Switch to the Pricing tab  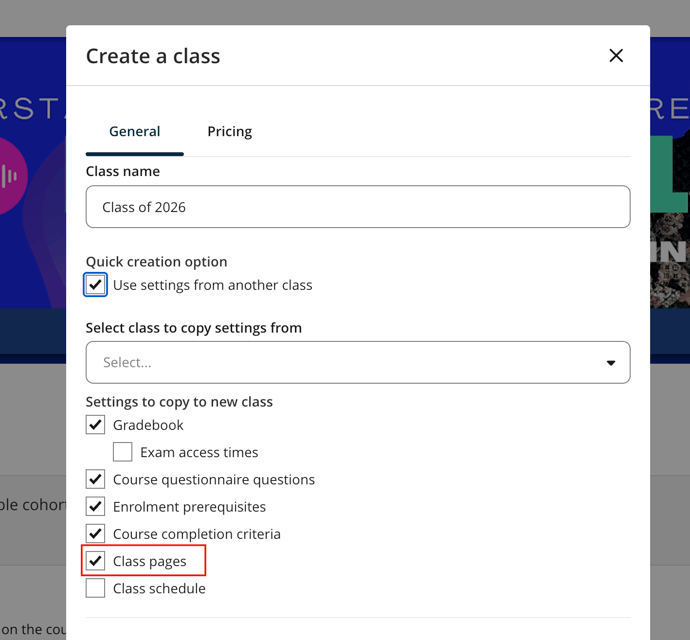click(x=230, y=131)
